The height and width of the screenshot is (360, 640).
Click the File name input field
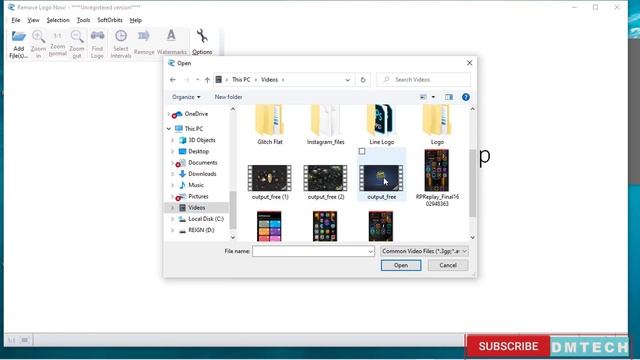(313, 251)
